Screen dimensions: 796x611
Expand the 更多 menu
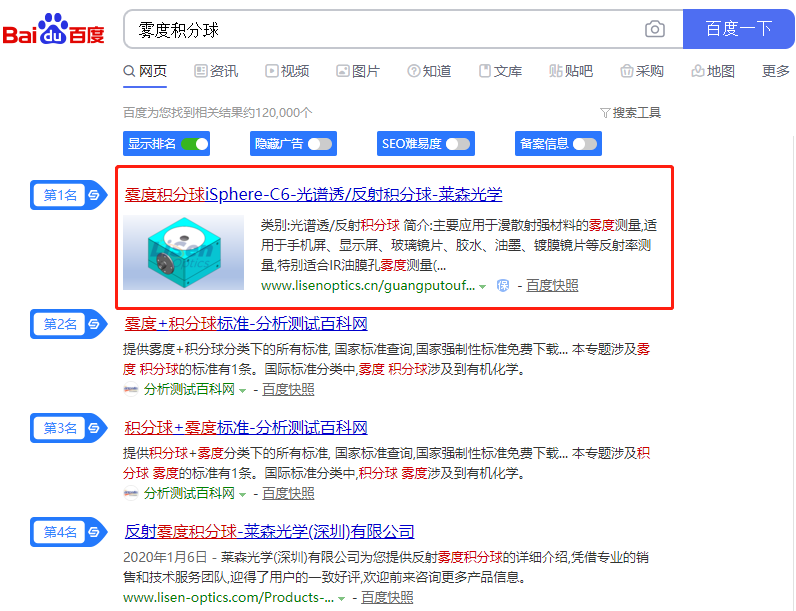pos(776,71)
